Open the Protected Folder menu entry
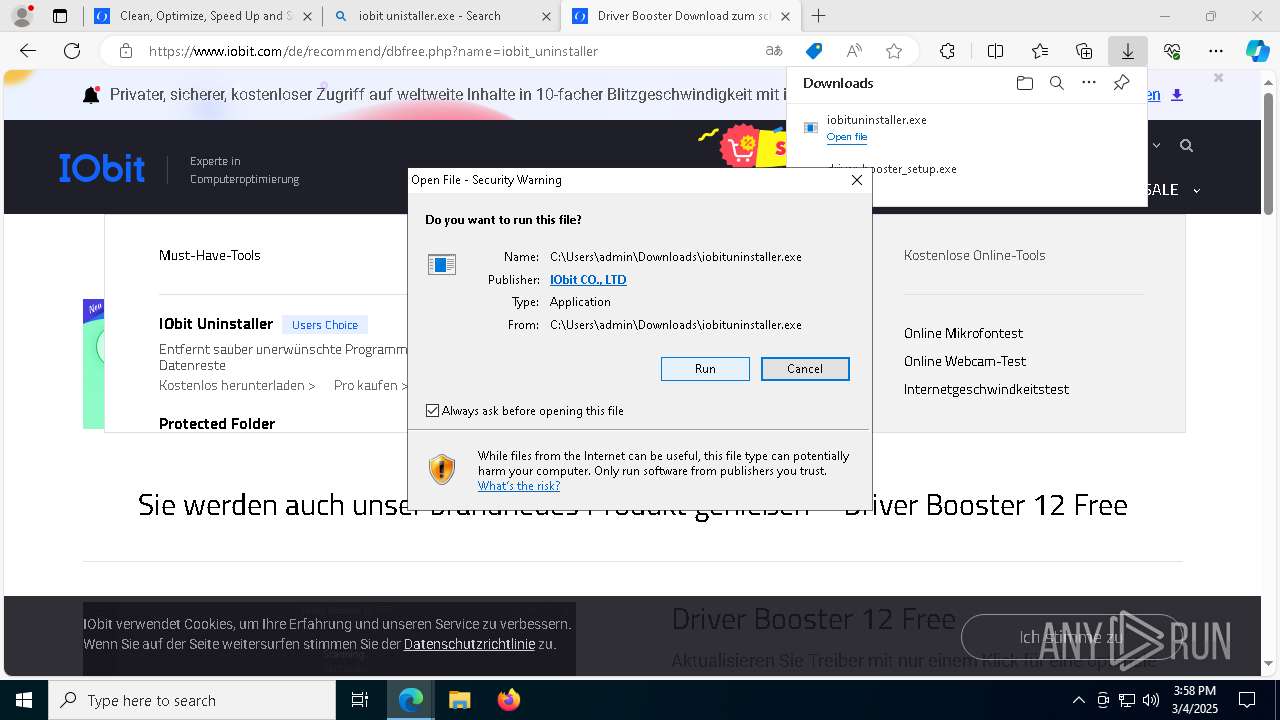The width and height of the screenshot is (1280, 720). click(x=217, y=424)
